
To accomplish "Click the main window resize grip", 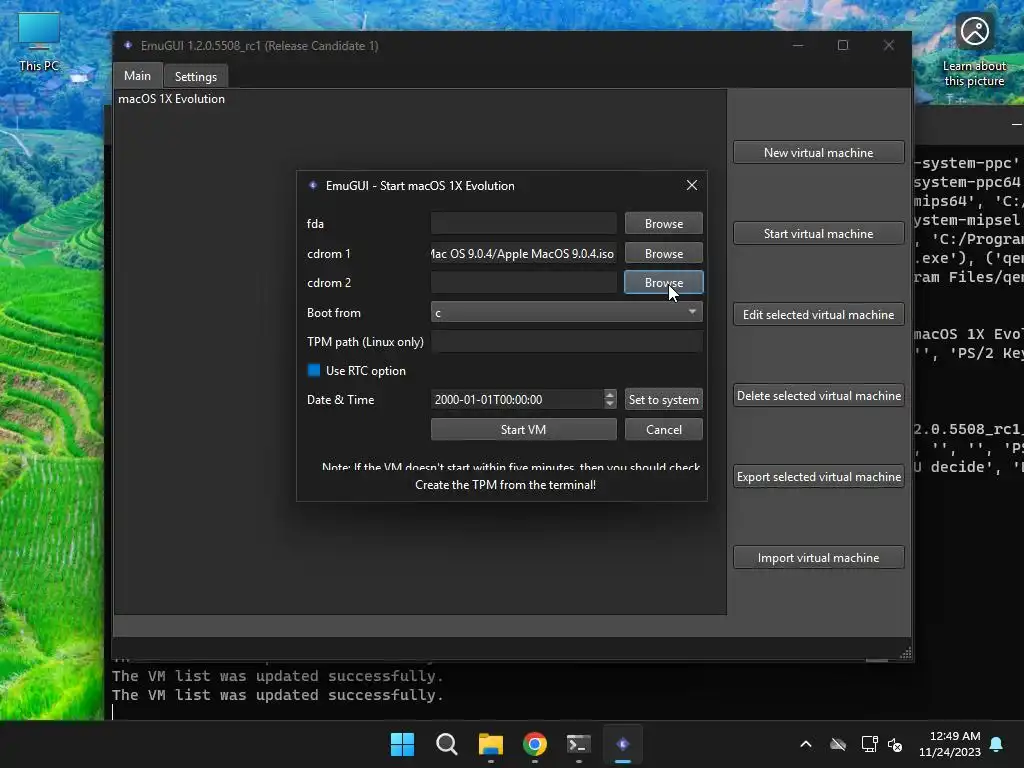I will tap(905, 653).
